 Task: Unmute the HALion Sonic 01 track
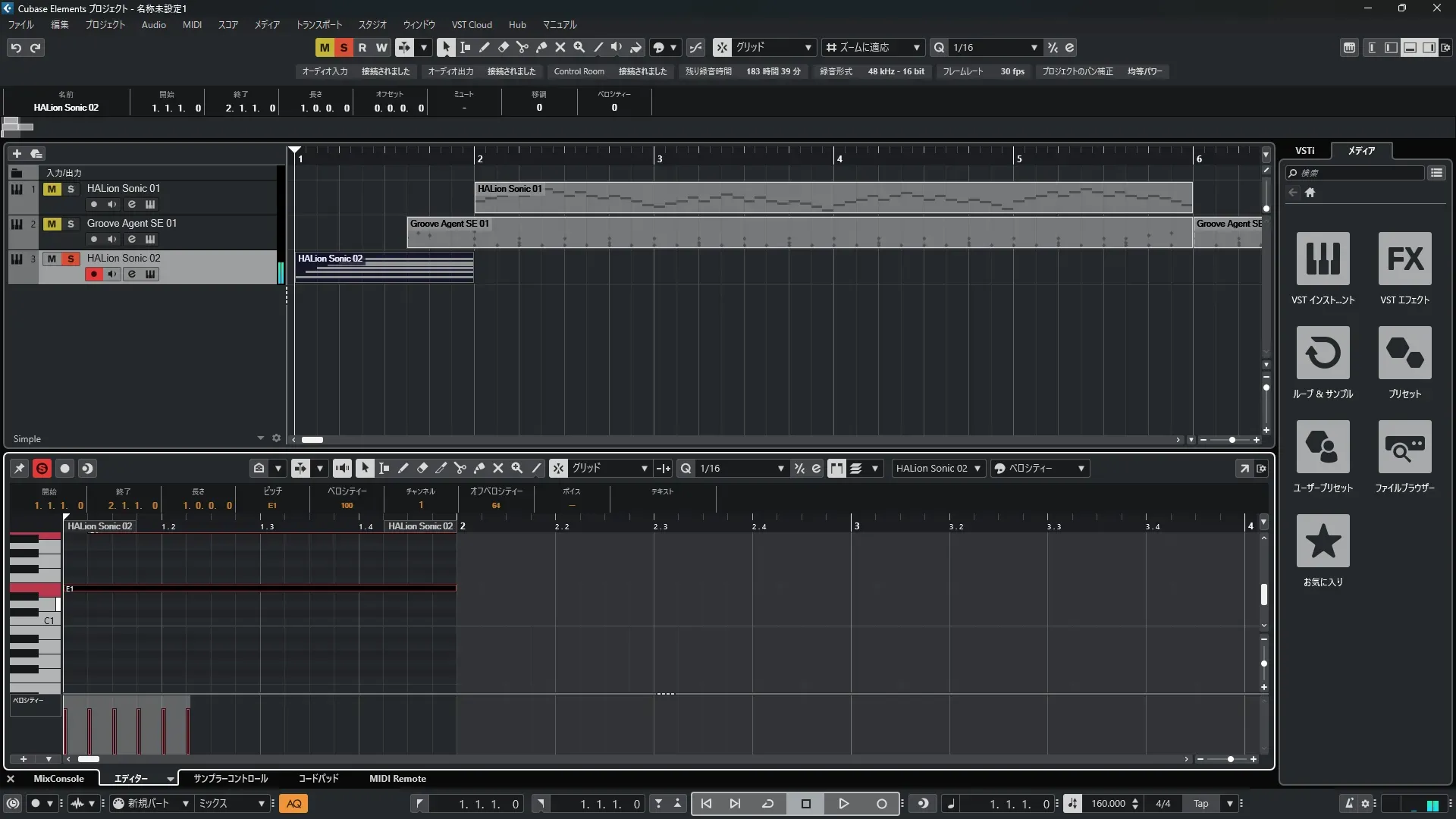[52, 189]
